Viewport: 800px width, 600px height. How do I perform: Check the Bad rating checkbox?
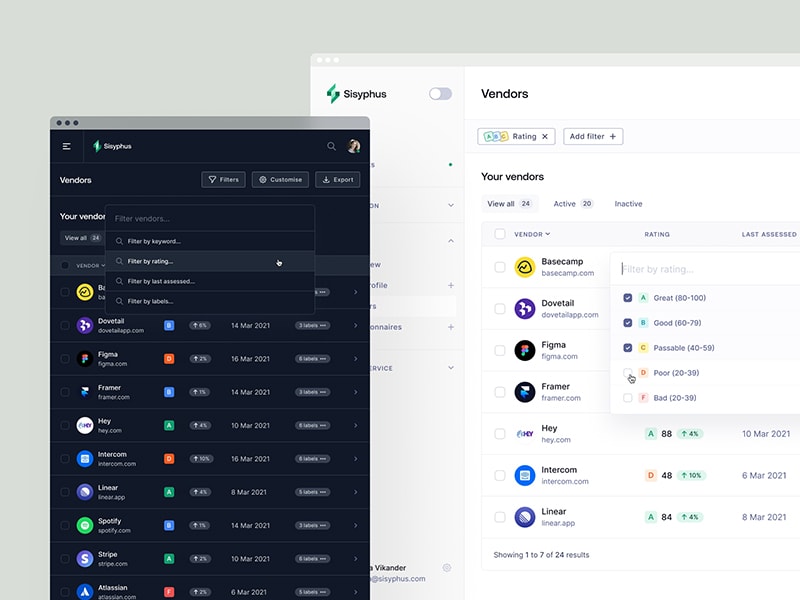pyautogui.click(x=628, y=398)
